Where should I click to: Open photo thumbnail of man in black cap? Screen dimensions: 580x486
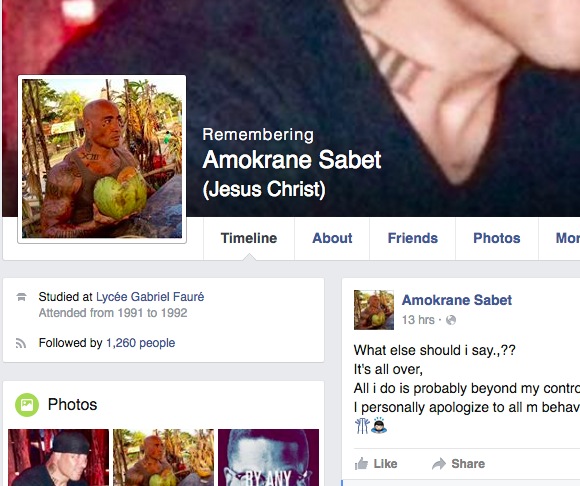click(58, 458)
